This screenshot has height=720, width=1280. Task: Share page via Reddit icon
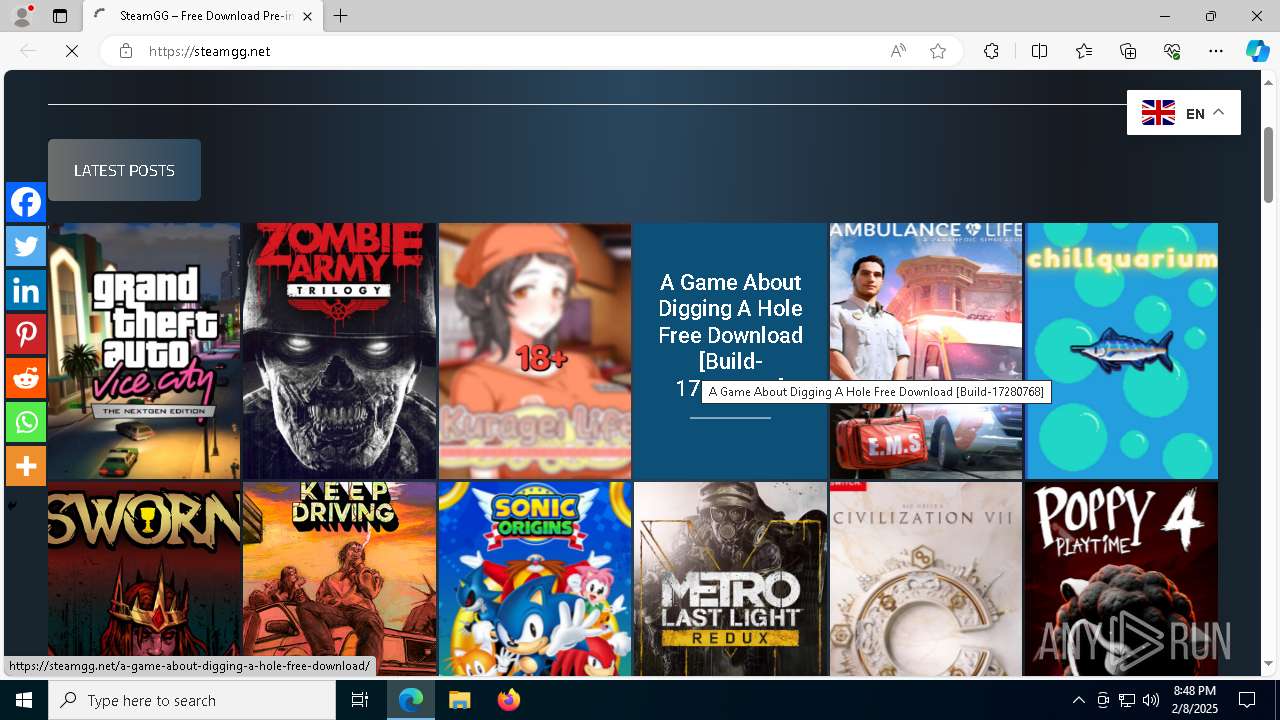[x=26, y=378]
